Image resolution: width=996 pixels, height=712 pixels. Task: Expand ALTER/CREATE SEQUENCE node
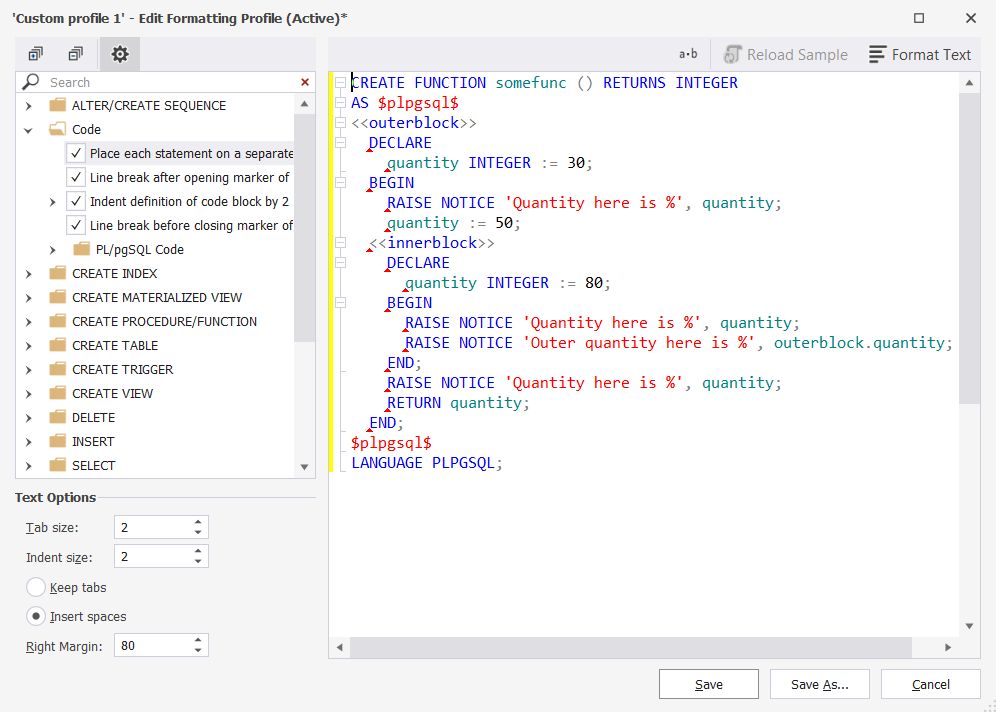(x=29, y=105)
